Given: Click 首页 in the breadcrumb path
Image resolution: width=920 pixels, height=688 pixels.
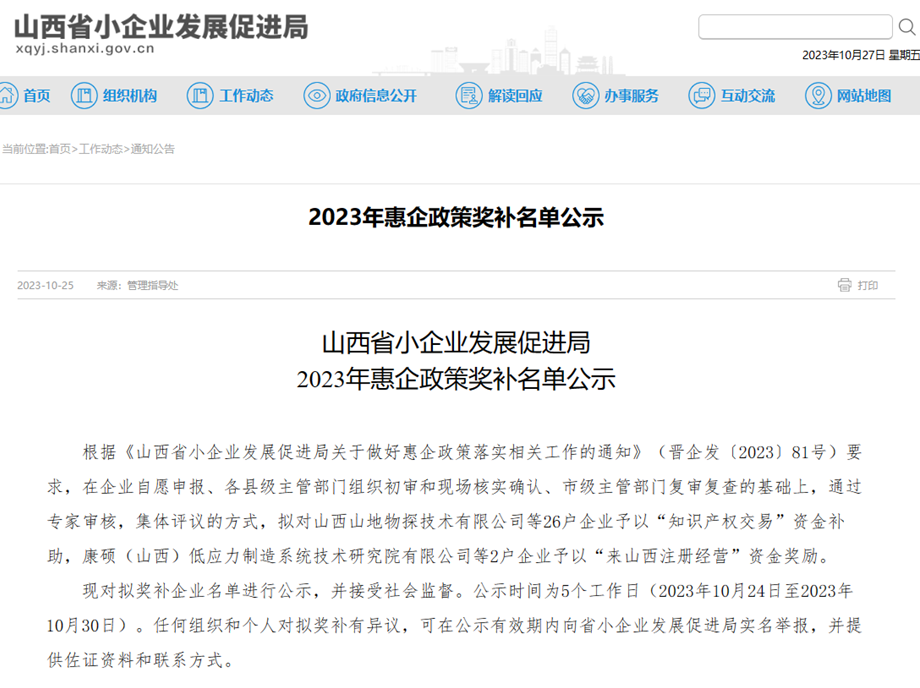Looking at the screenshot, I should [x=60, y=149].
